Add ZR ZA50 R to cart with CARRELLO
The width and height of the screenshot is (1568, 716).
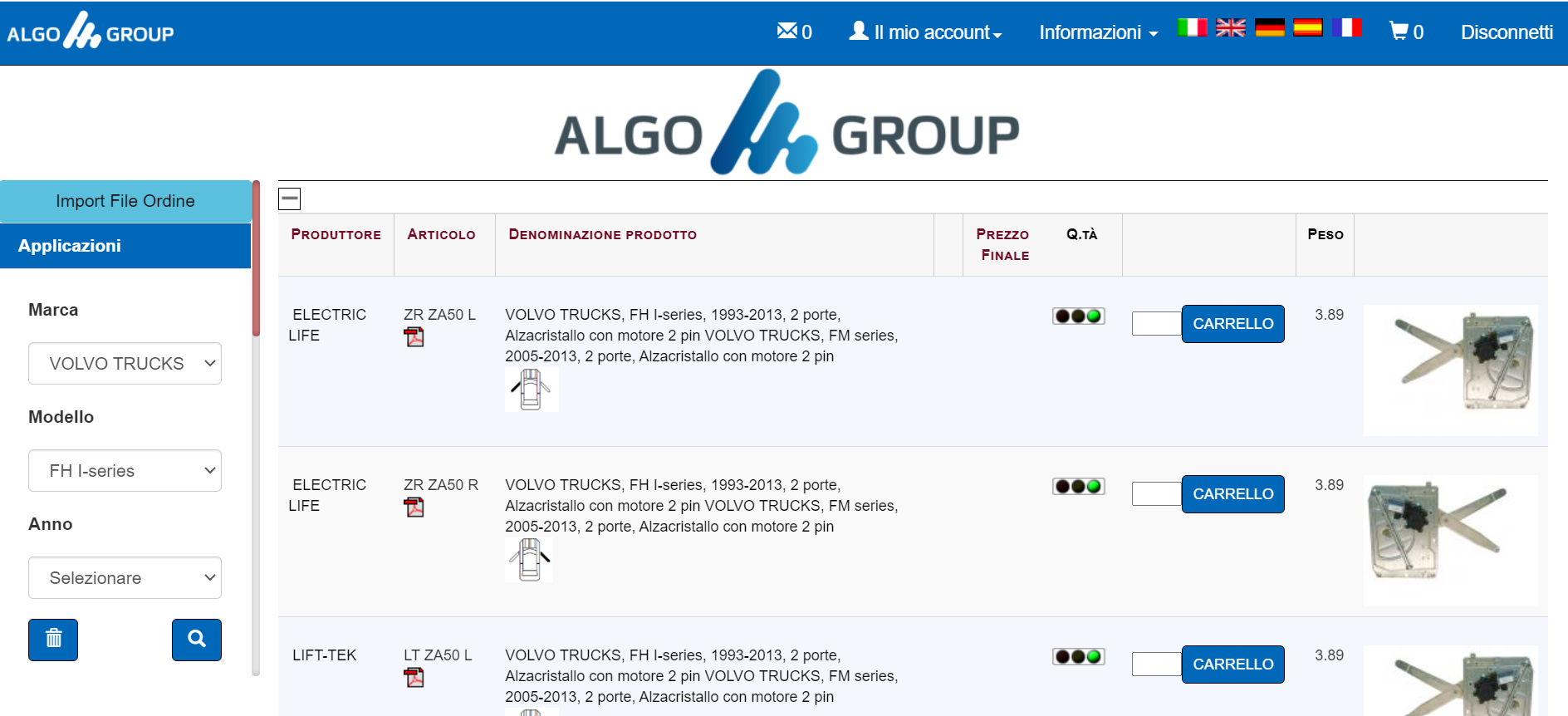(1232, 494)
